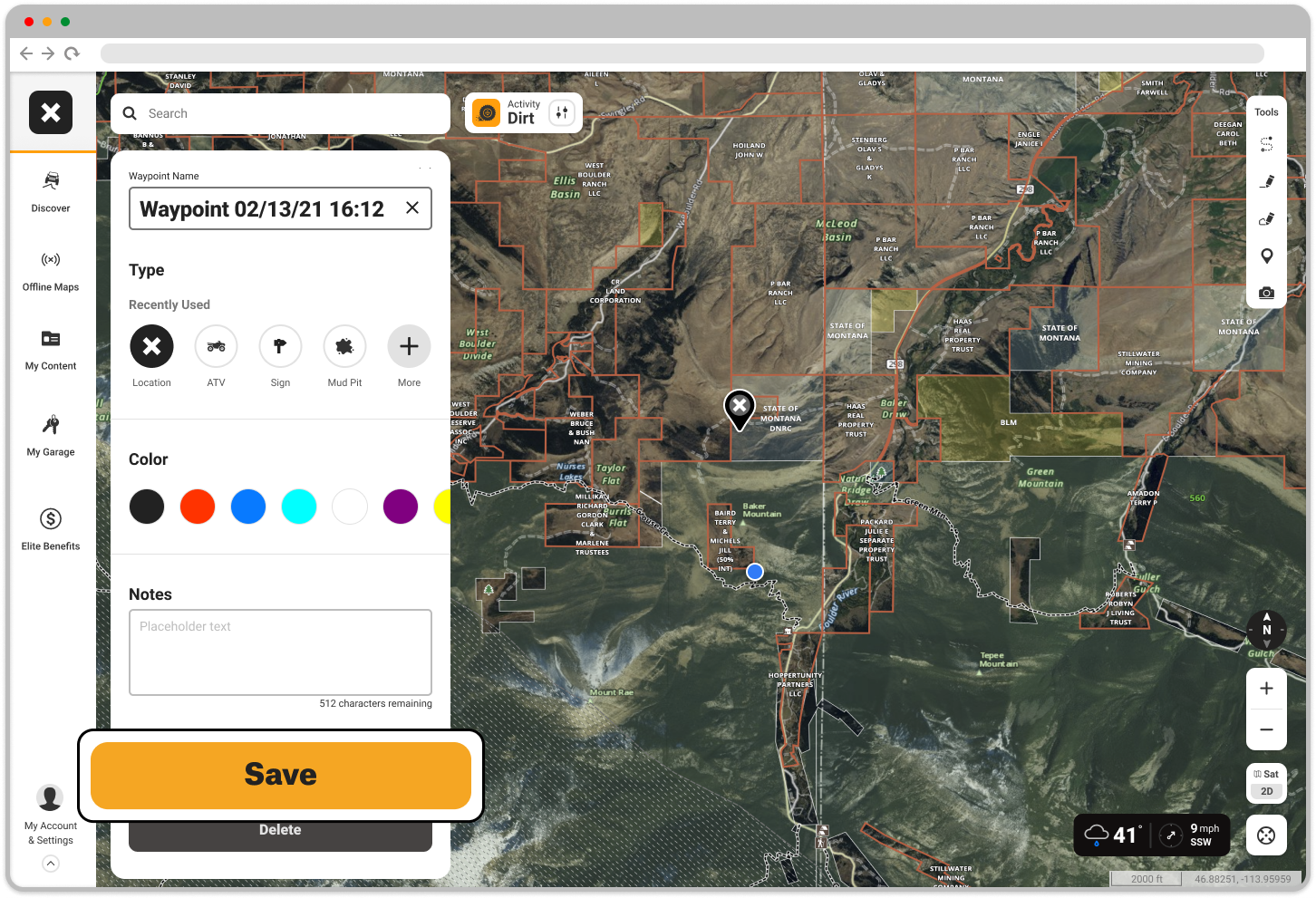
Task: Click the blue current-location dot
Action: click(754, 572)
